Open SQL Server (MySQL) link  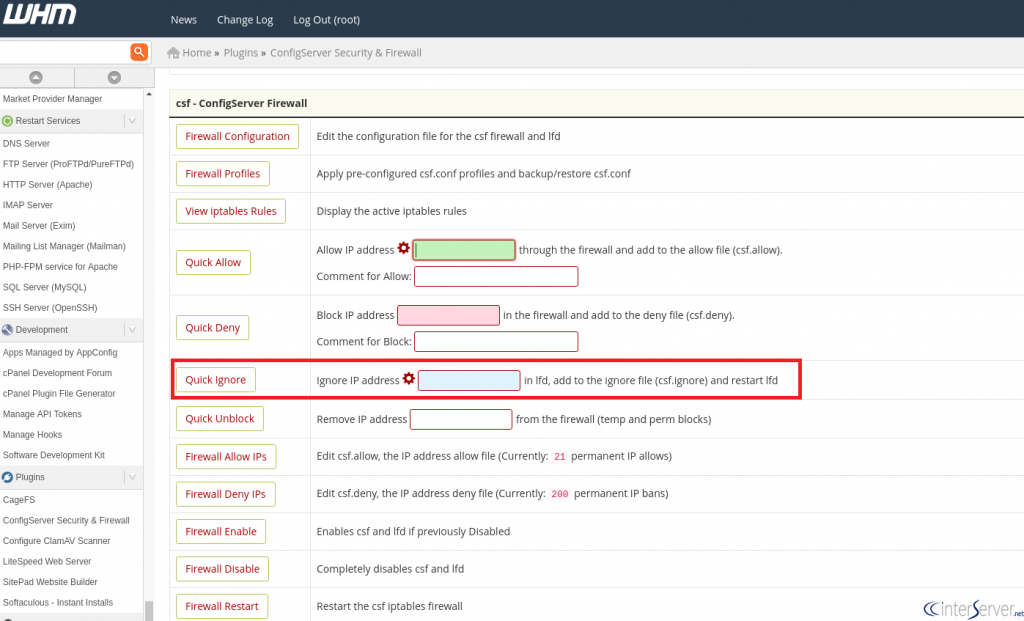44,287
